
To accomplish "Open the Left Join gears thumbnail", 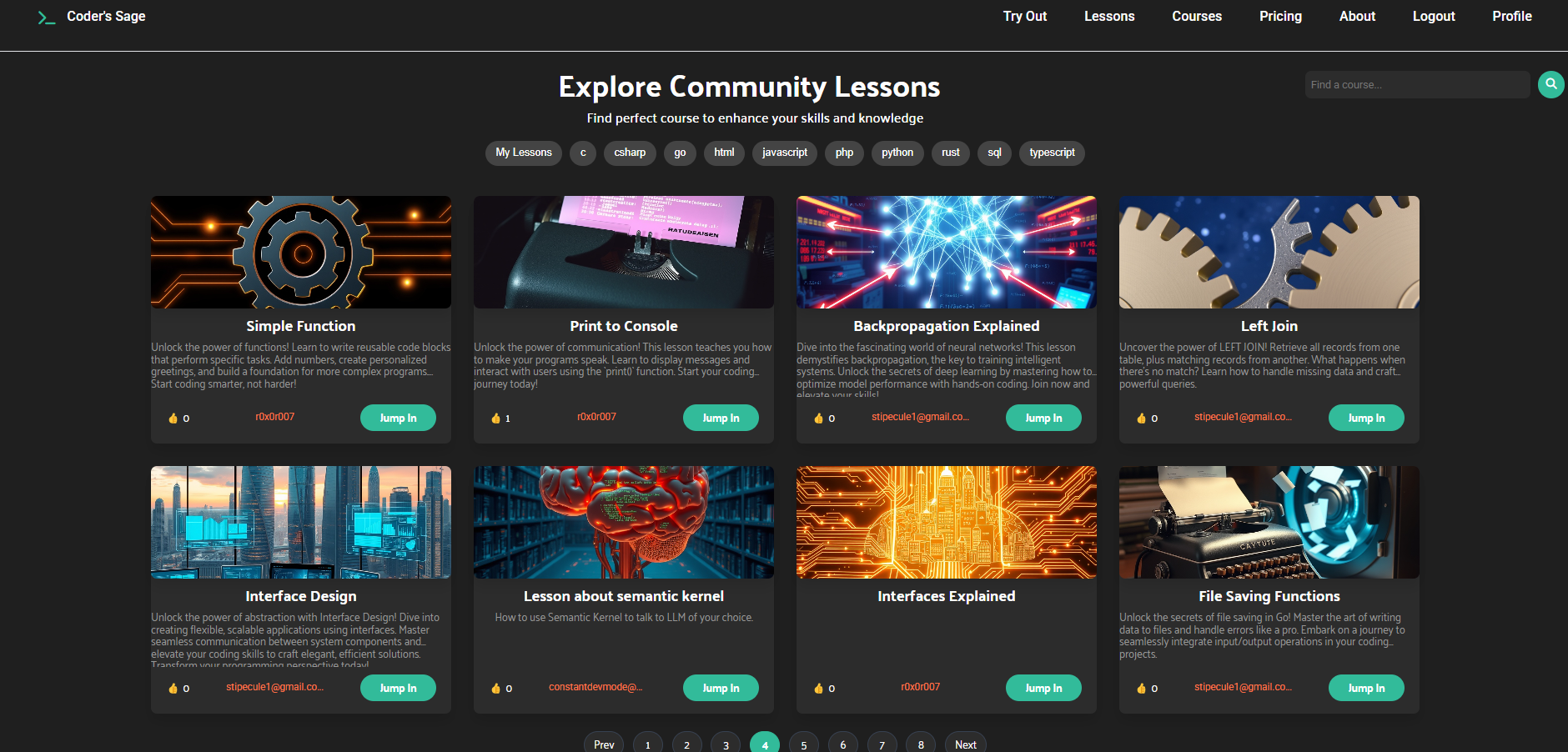I will (x=1269, y=252).
